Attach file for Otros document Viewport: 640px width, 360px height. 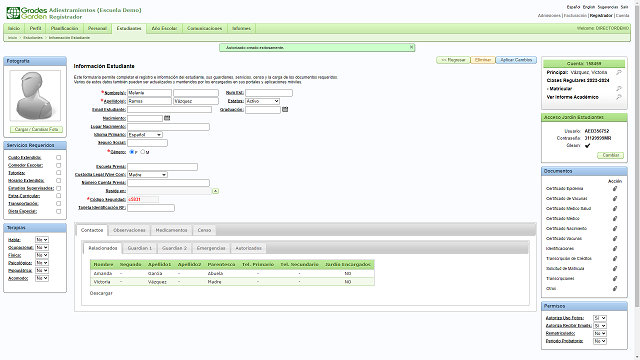615,289
